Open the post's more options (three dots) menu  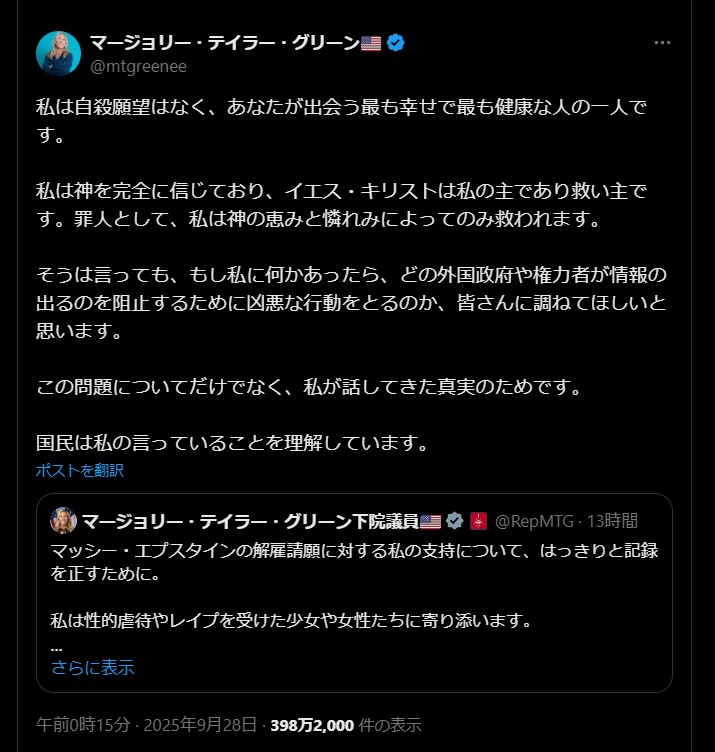click(662, 43)
